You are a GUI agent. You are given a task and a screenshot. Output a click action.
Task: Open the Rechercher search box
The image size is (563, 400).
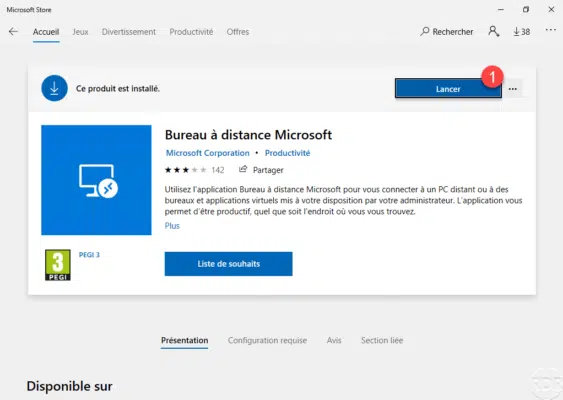click(x=447, y=32)
